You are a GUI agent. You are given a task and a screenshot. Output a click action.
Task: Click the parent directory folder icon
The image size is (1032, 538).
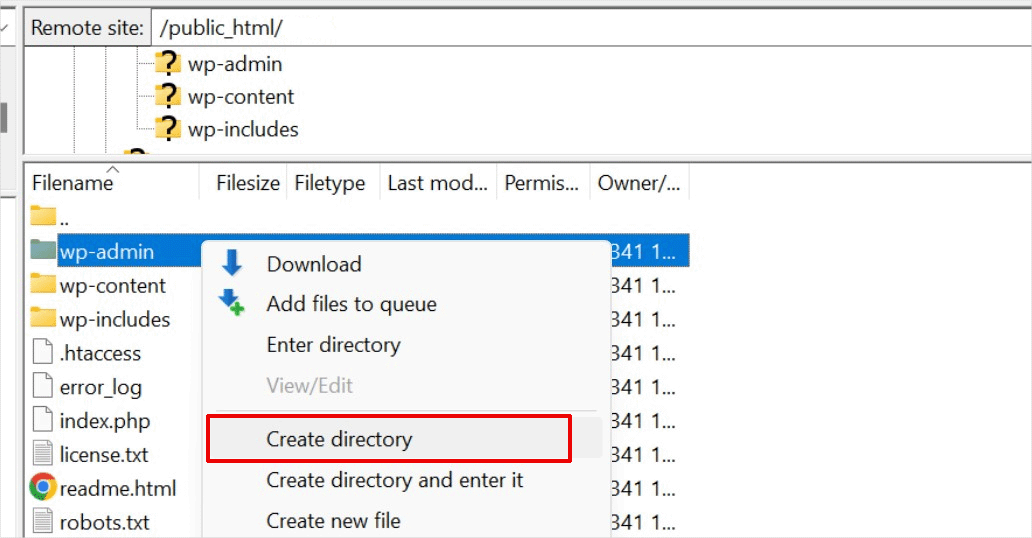(x=43, y=216)
